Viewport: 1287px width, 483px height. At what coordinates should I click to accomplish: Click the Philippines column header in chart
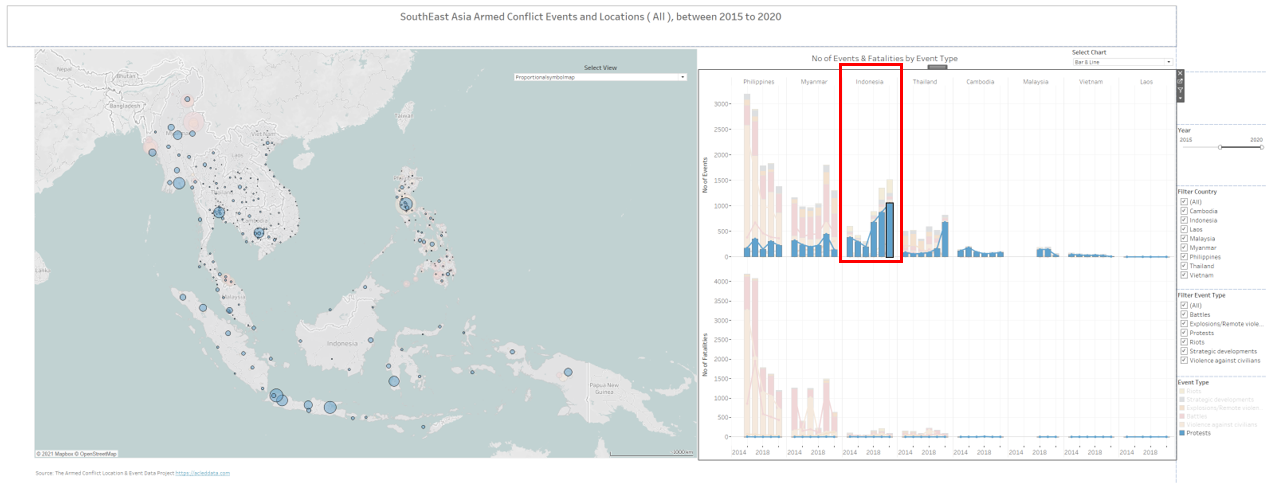[x=759, y=82]
